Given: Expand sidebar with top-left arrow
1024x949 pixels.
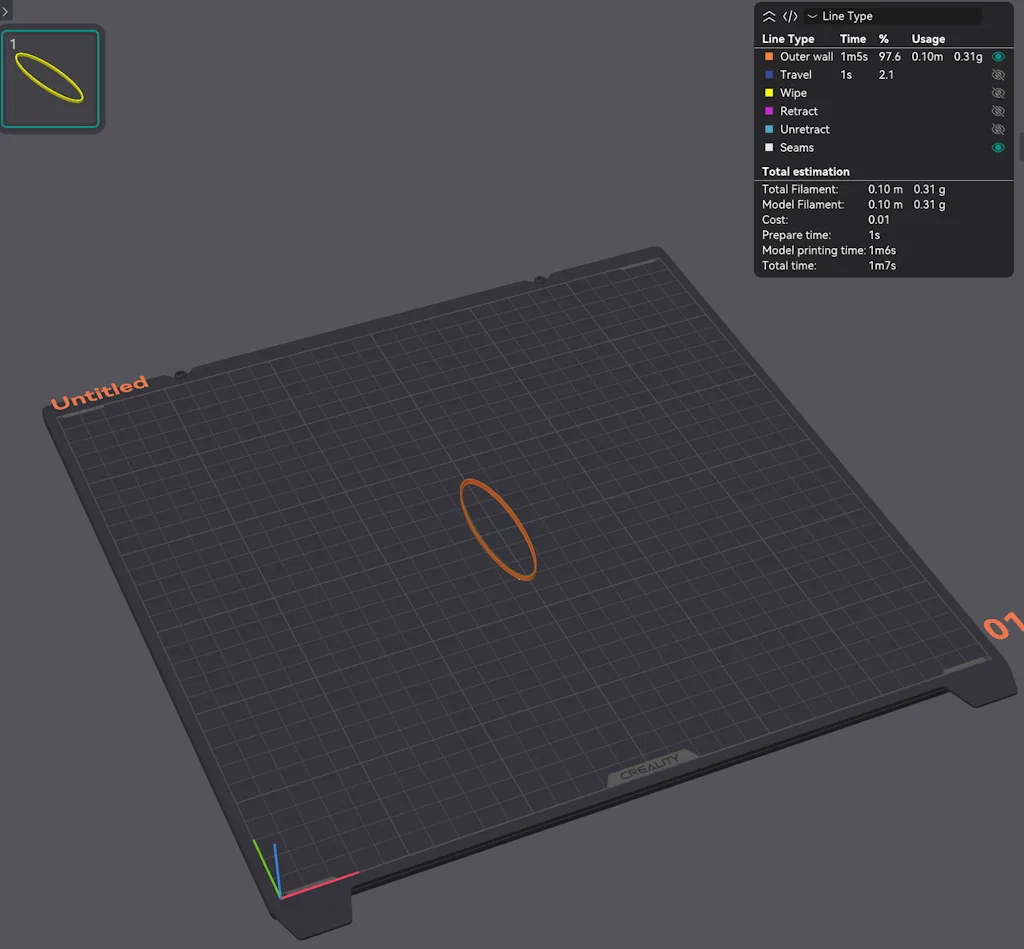Looking at the screenshot, I should [5, 11].
